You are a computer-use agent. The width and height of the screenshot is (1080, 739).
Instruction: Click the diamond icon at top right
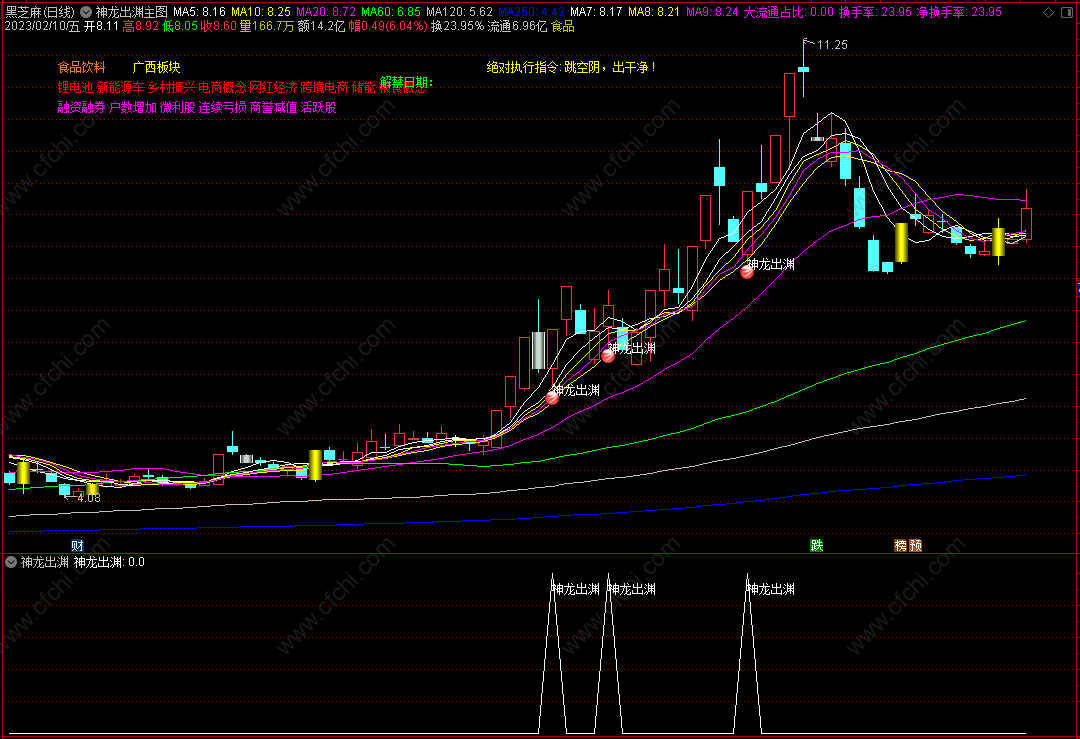[1048, 12]
